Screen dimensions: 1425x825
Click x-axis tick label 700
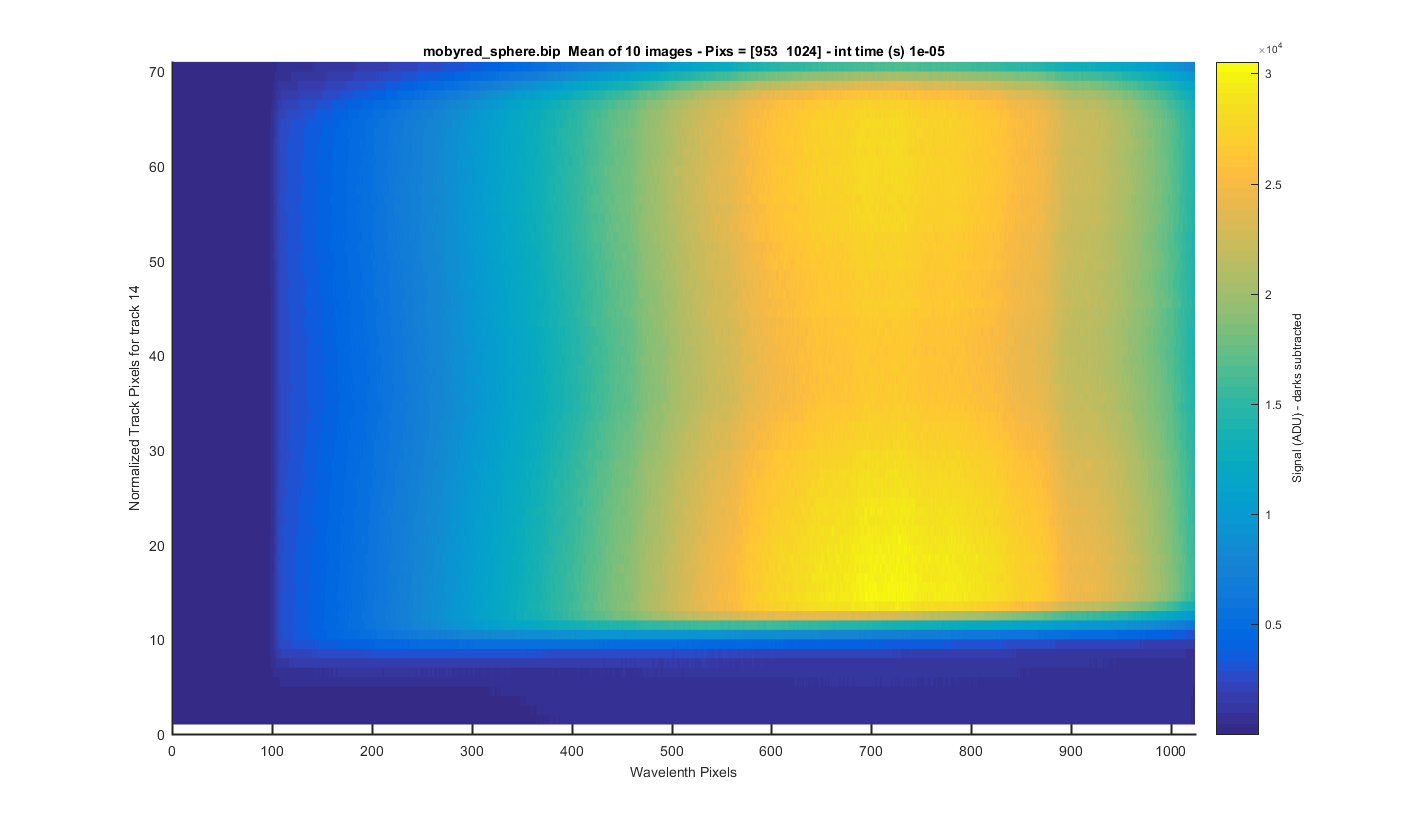[x=871, y=750]
